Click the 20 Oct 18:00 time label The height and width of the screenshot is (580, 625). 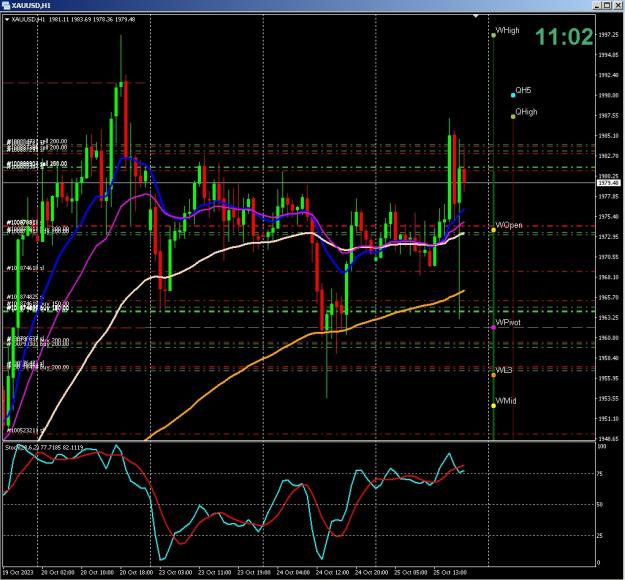click(136, 572)
